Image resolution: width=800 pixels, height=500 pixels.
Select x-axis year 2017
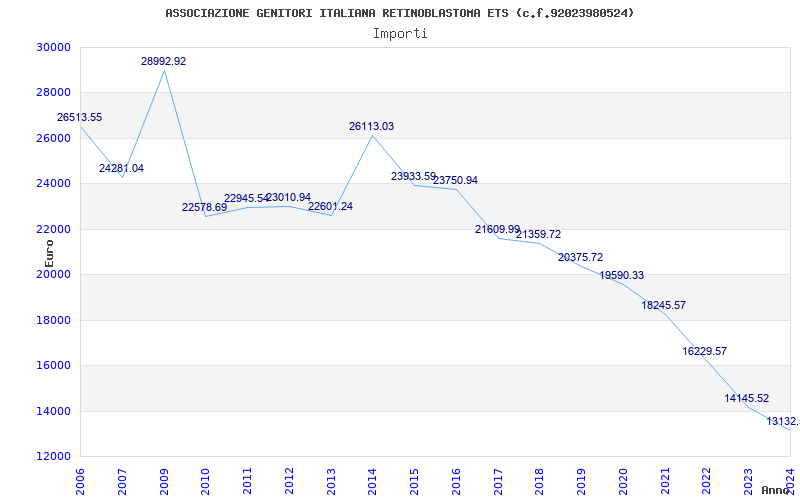(498, 481)
